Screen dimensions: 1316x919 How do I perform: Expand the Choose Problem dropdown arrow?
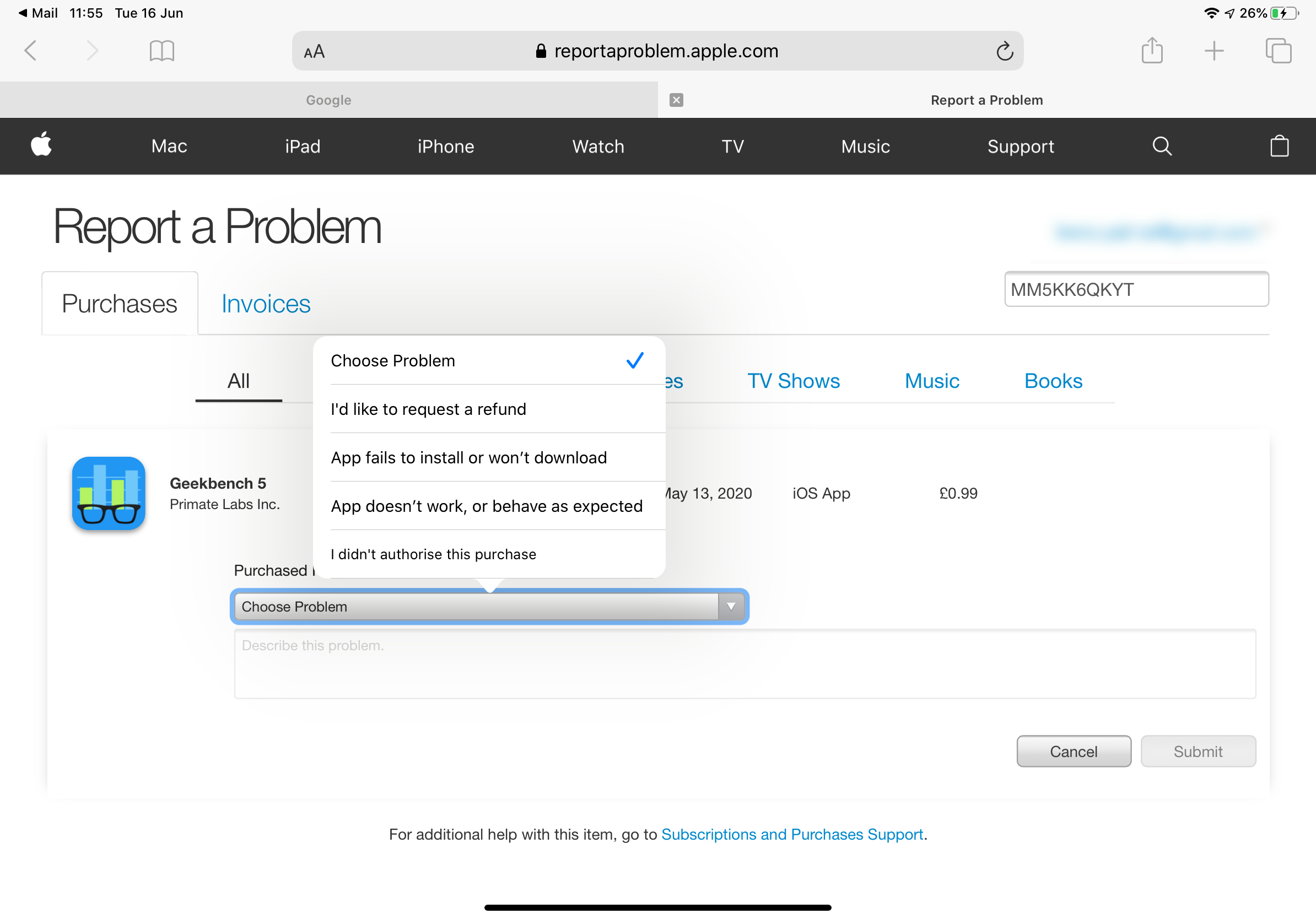click(x=731, y=606)
